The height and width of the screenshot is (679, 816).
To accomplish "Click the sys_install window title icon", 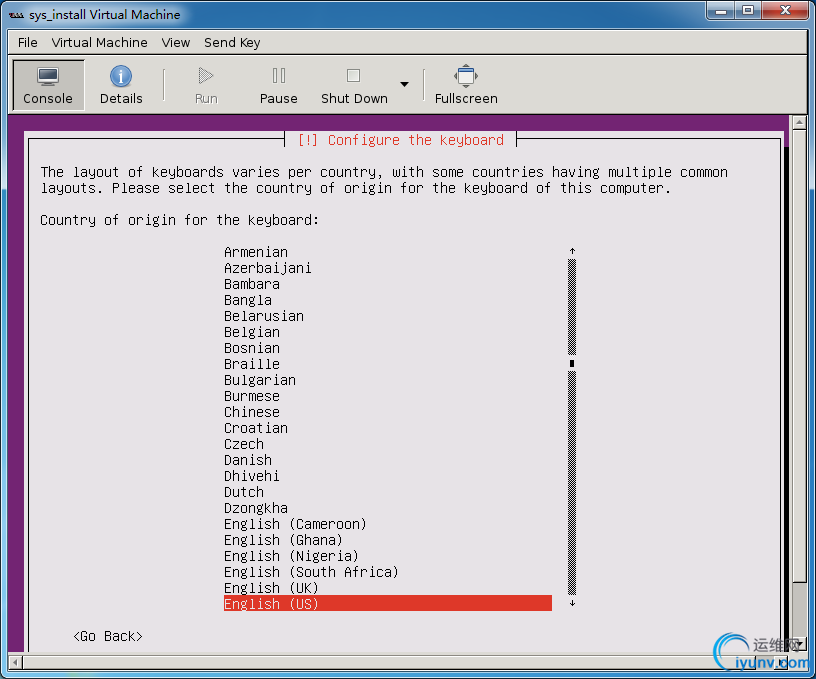I will click(x=16, y=15).
